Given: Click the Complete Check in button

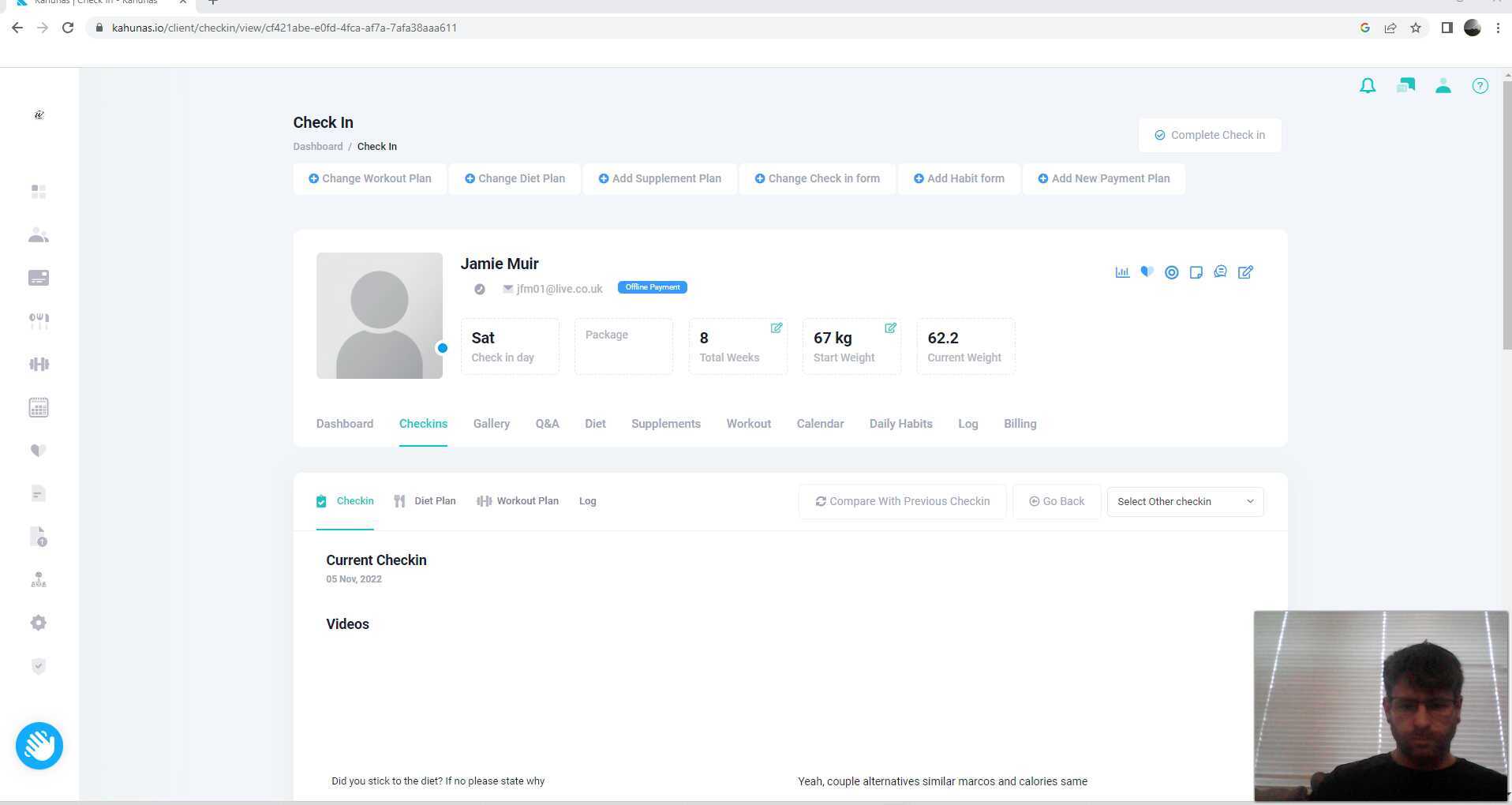Looking at the screenshot, I should pos(1209,135).
